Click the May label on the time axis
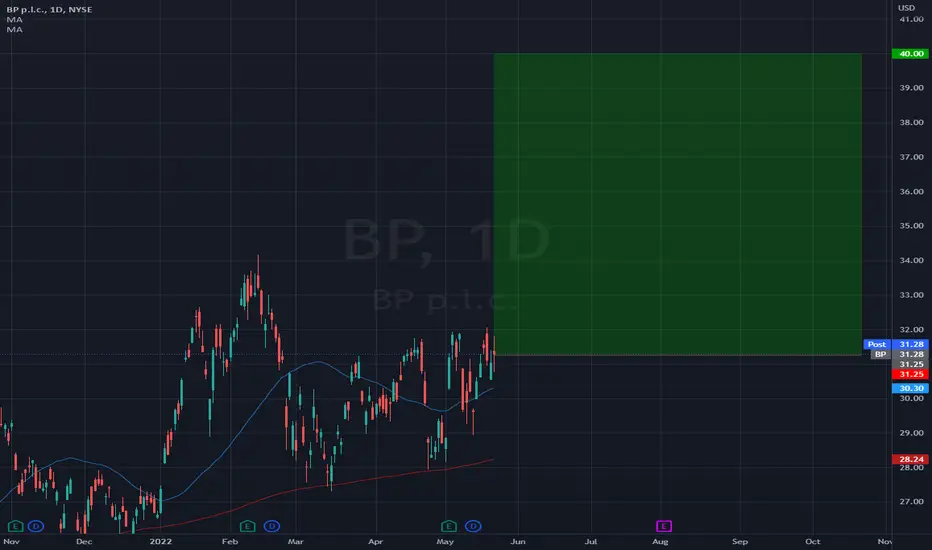 pyautogui.click(x=445, y=542)
